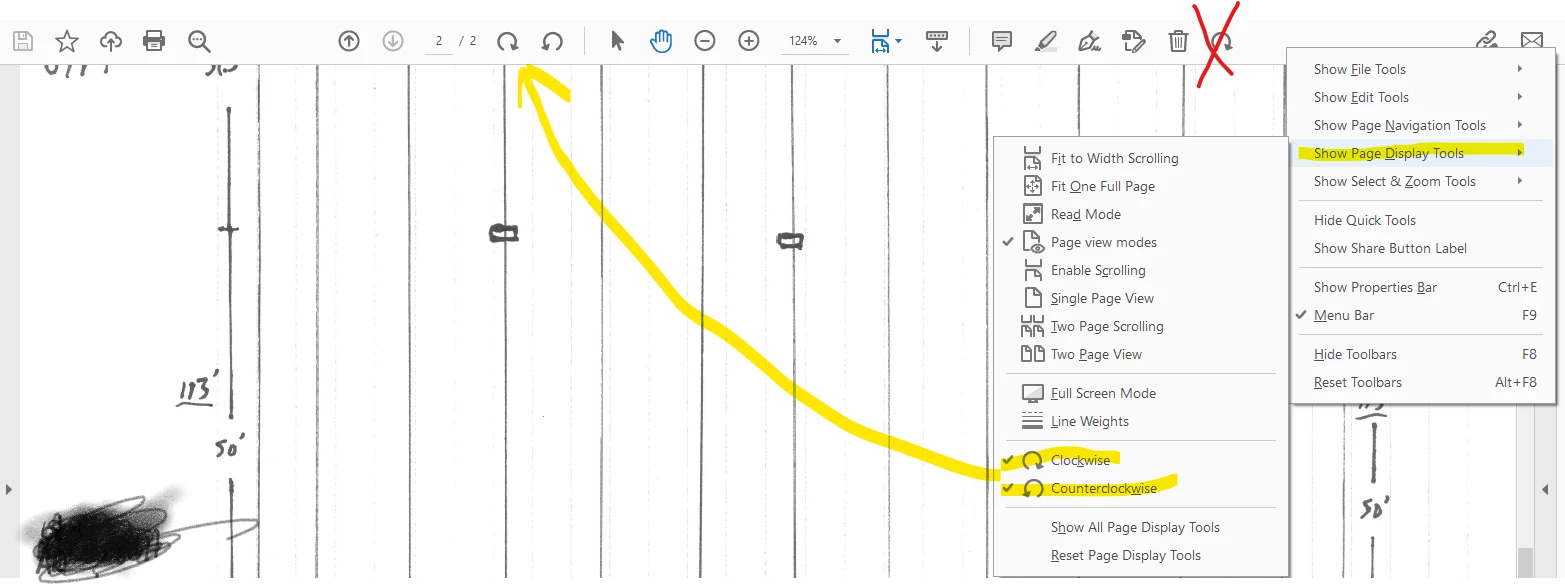Expand Show File Tools submenu

pyautogui.click(x=1421, y=69)
